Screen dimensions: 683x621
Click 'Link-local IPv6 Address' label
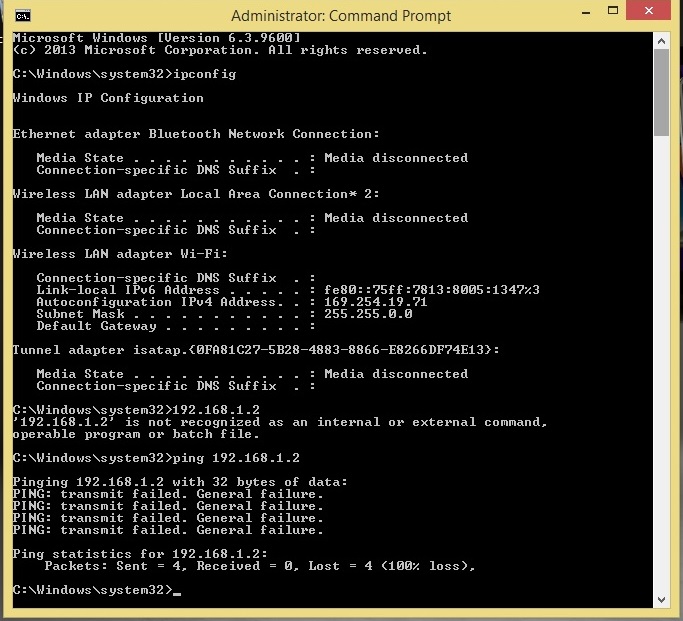pyautogui.click(x=128, y=290)
